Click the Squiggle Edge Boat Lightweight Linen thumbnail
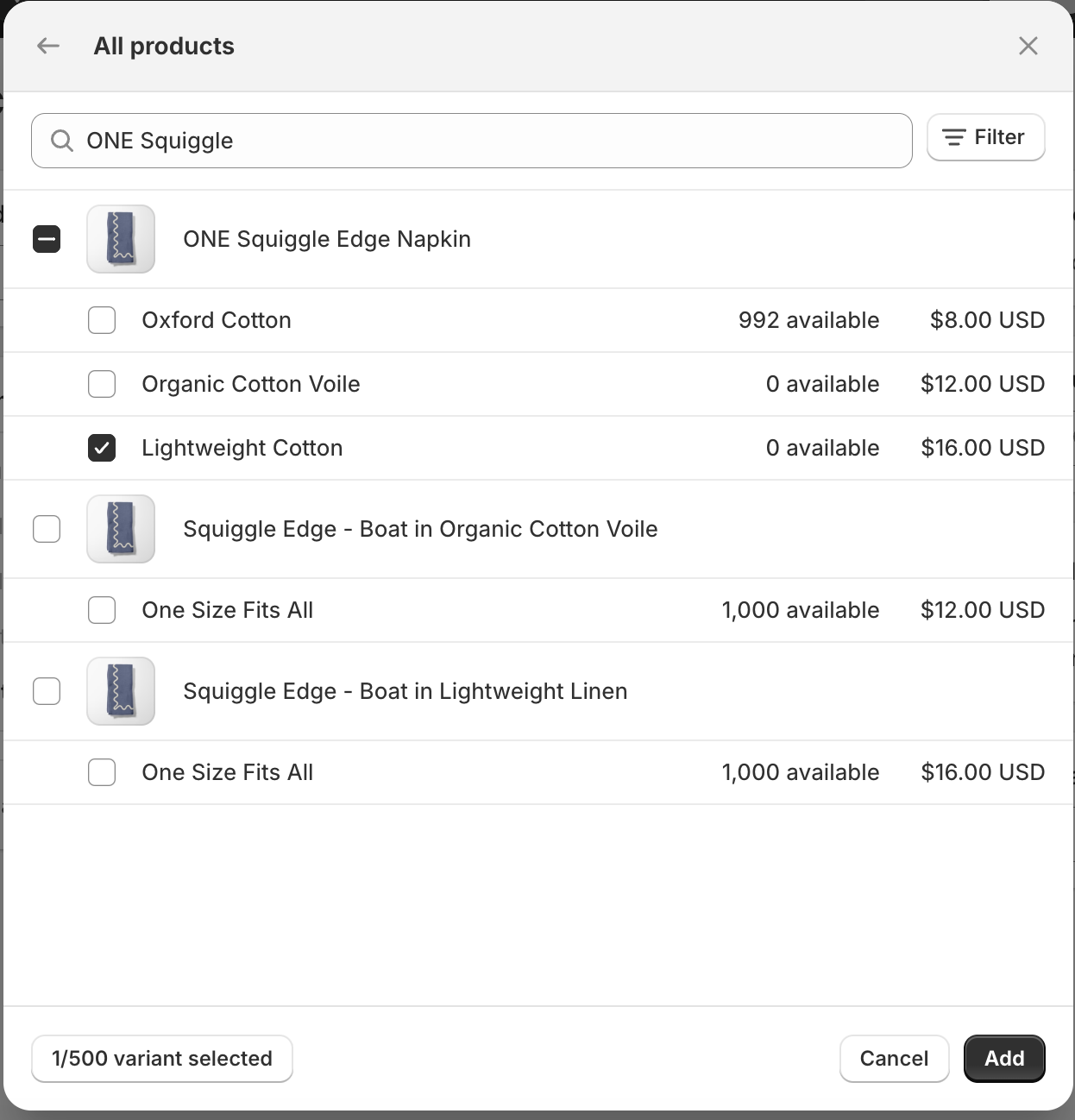This screenshot has height=1120, width=1075. 120,691
